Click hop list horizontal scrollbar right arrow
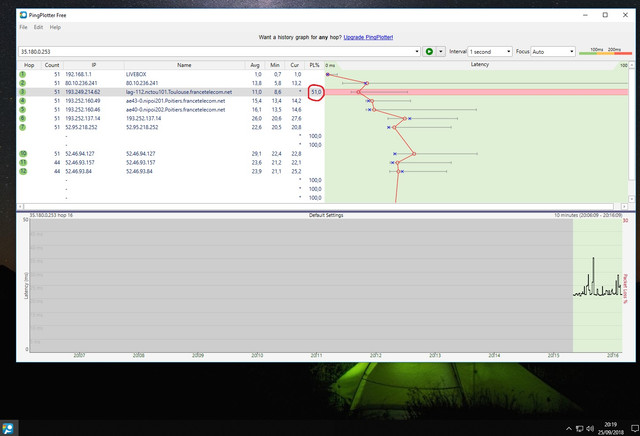 pos(624,207)
